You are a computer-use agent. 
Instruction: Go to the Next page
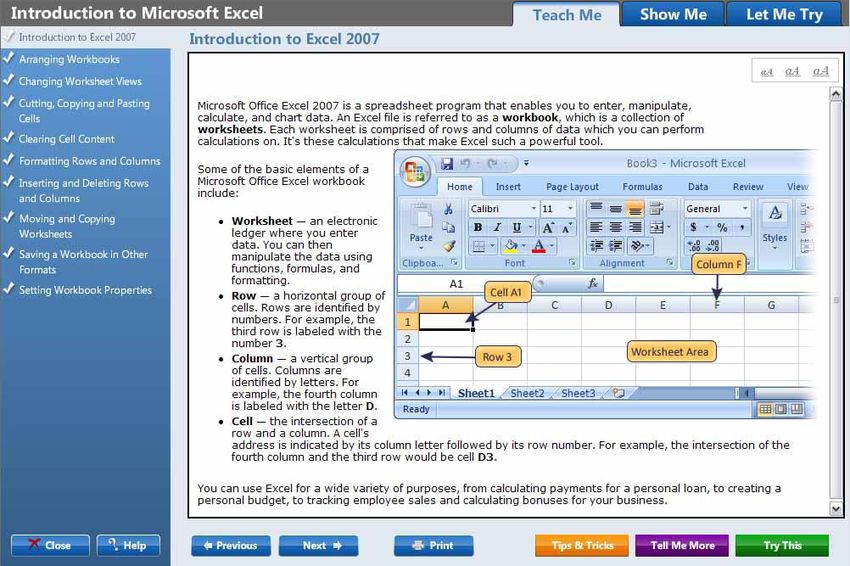pyautogui.click(x=318, y=546)
